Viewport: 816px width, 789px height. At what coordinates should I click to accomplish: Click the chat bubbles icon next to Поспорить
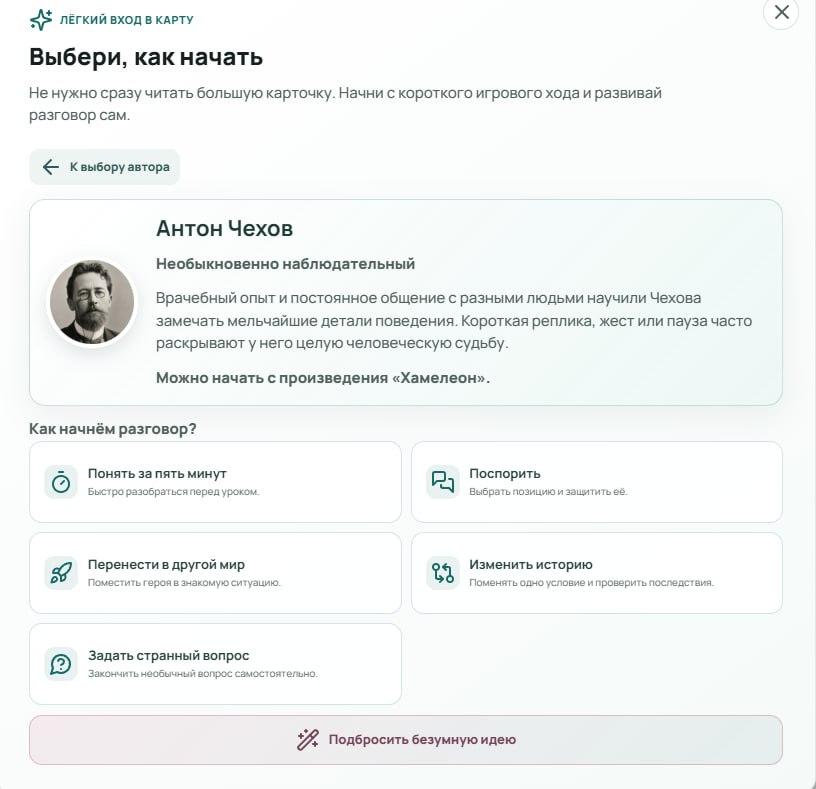point(443,482)
